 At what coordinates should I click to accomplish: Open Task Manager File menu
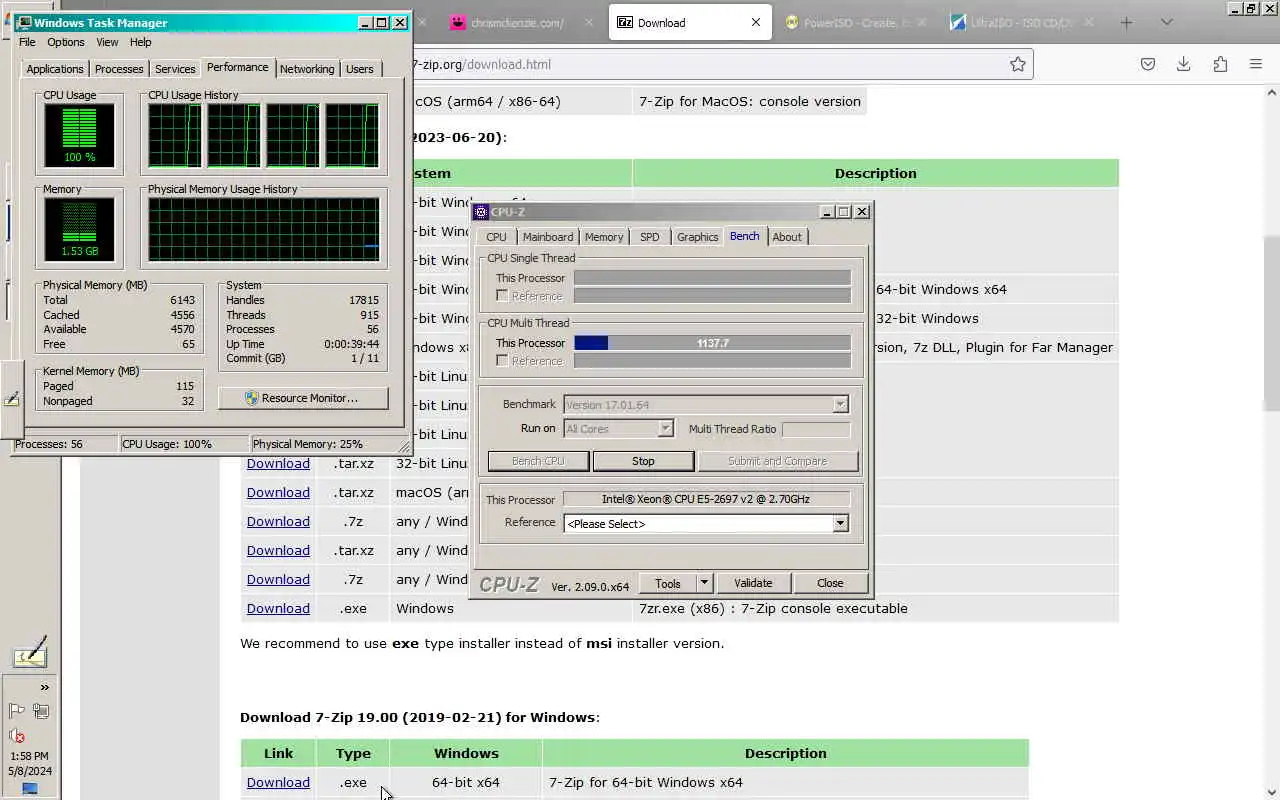[x=27, y=42]
